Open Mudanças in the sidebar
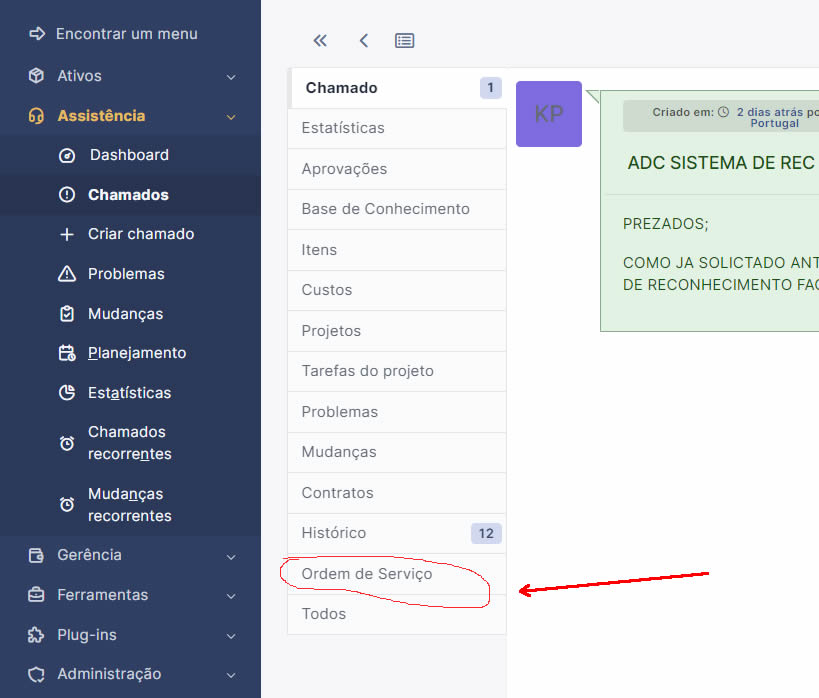Screen dimensions: 819x698 tap(125, 314)
